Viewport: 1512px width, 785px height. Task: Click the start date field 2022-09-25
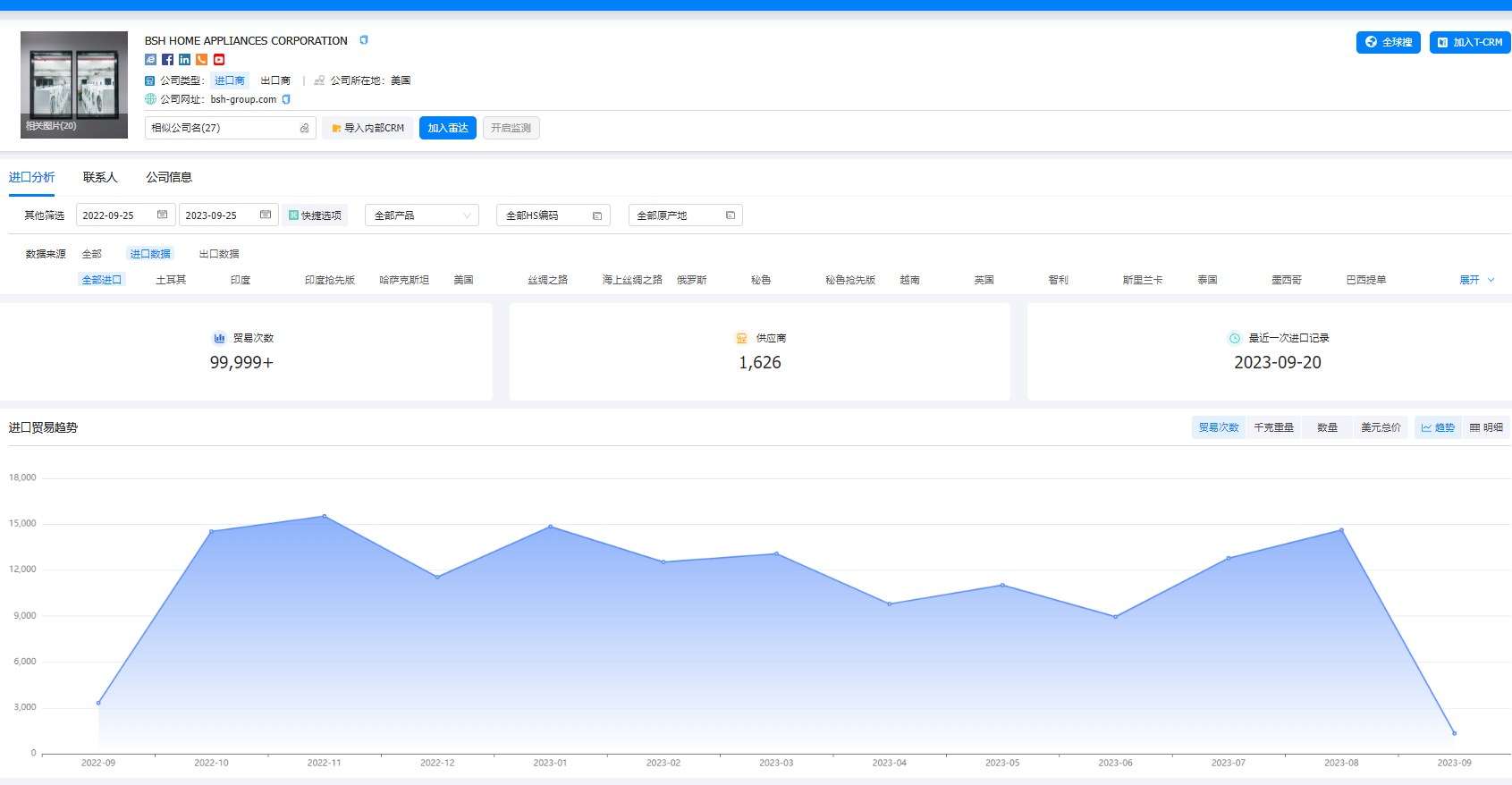point(125,215)
